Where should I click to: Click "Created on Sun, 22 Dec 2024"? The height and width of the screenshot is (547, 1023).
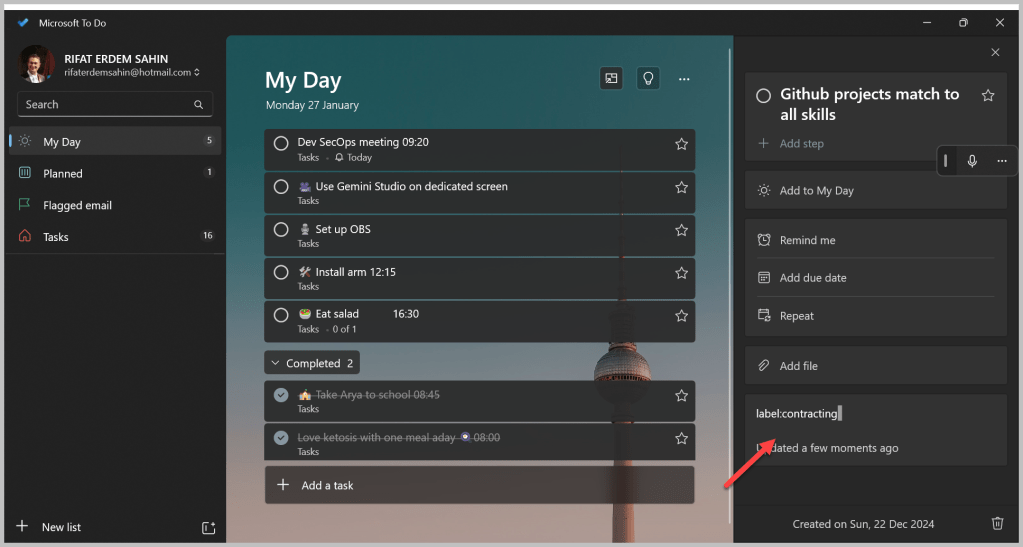pyautogui.click(x=863, y=524)
